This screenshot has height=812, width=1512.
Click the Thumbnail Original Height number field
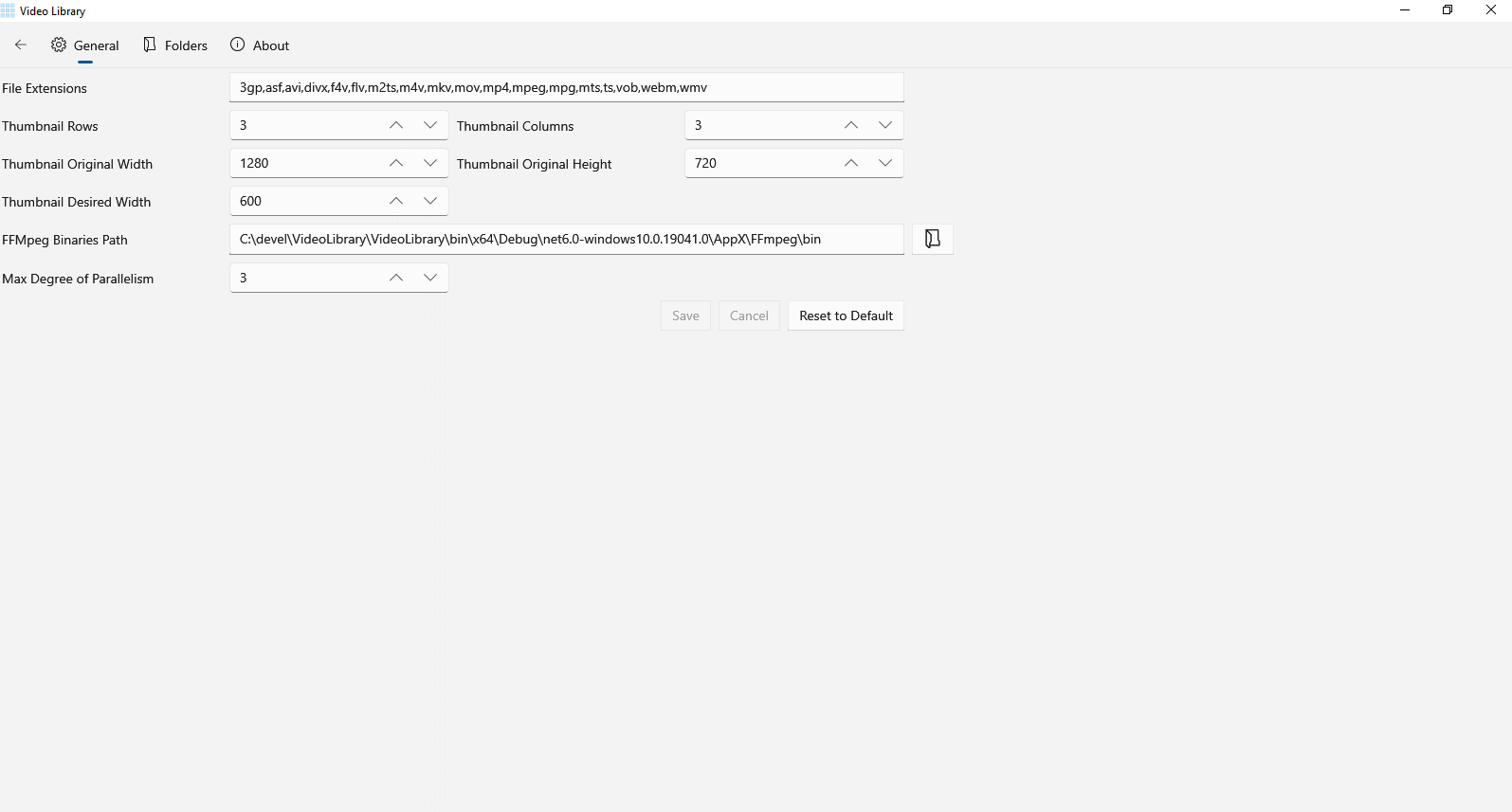[x=758, y=163]
